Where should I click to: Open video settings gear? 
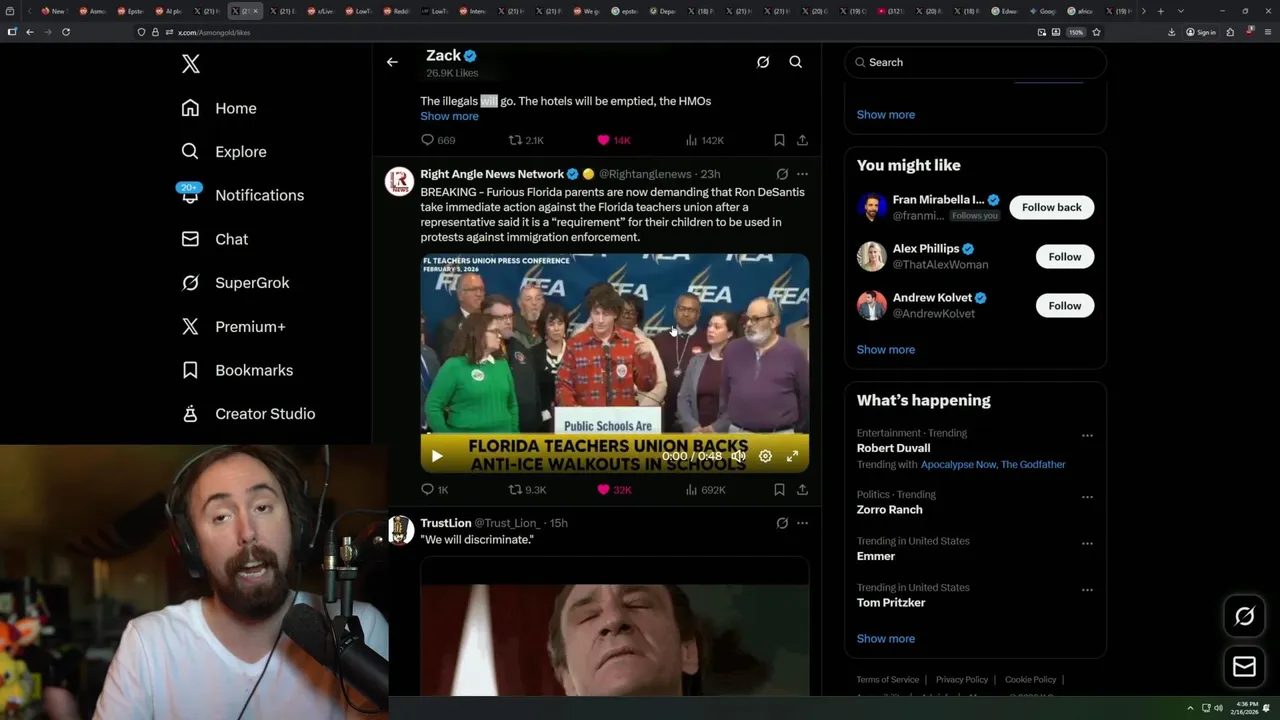click(765, 456)
